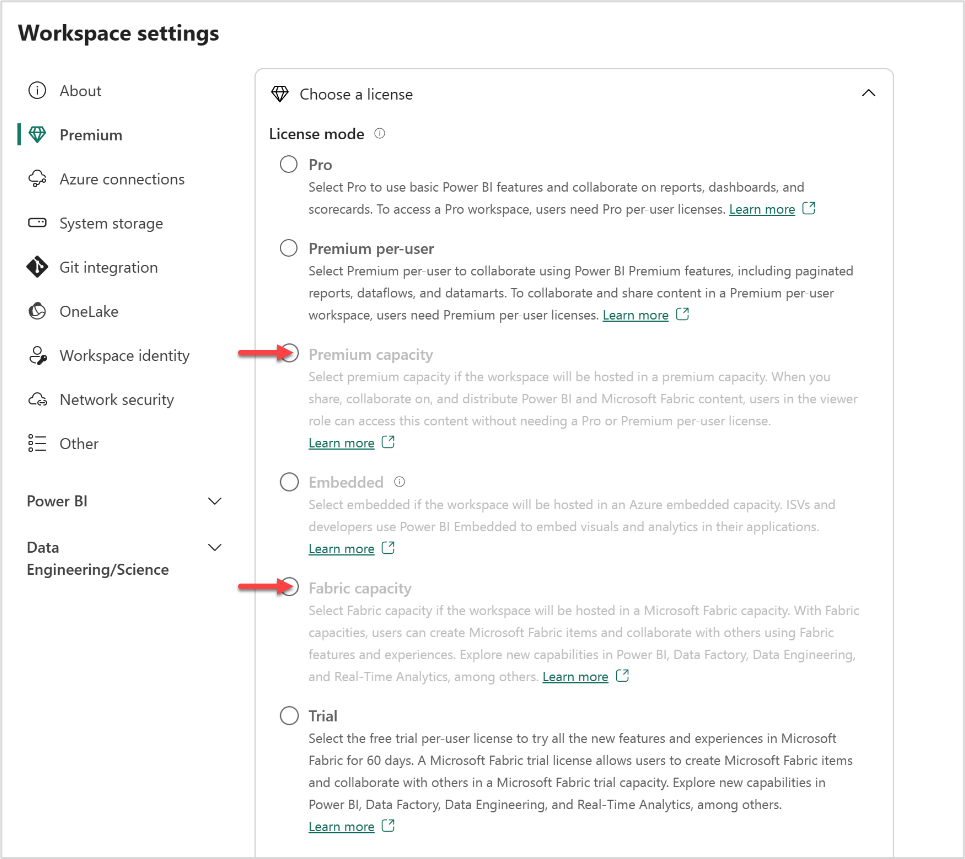Click the Azure connections cloud icon
The image size is (965, 859).
38,179
